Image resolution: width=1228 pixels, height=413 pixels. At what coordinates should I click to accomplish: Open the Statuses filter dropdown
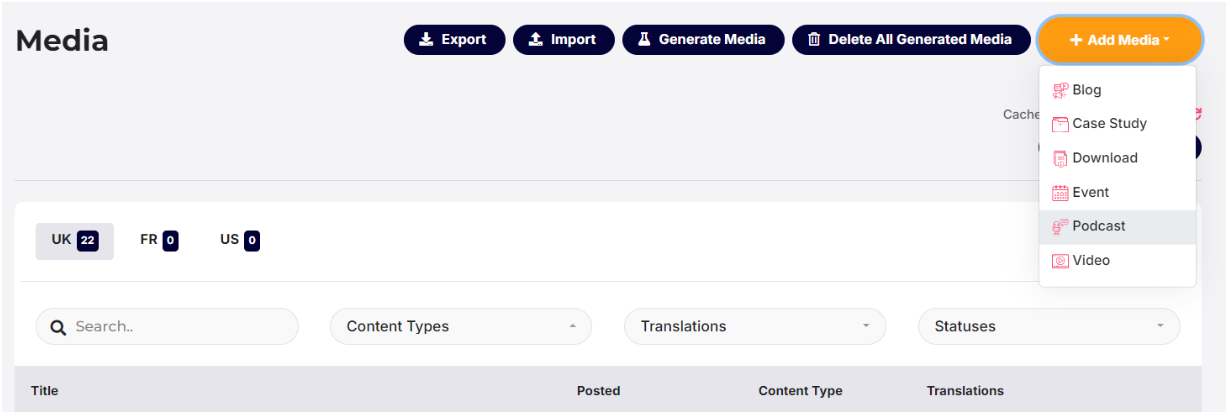(x=1049, y=326)
